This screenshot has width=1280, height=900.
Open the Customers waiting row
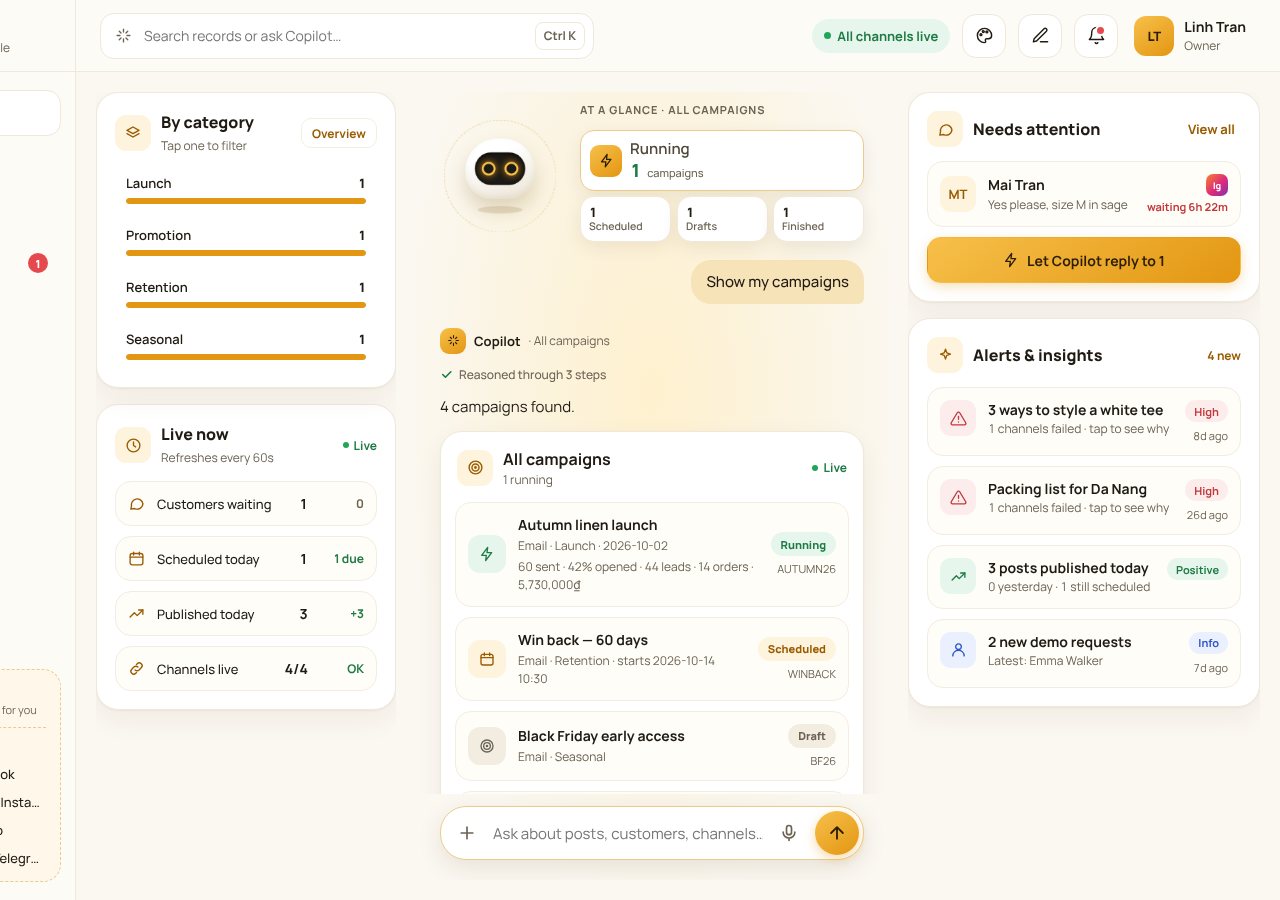click(246, 504)
